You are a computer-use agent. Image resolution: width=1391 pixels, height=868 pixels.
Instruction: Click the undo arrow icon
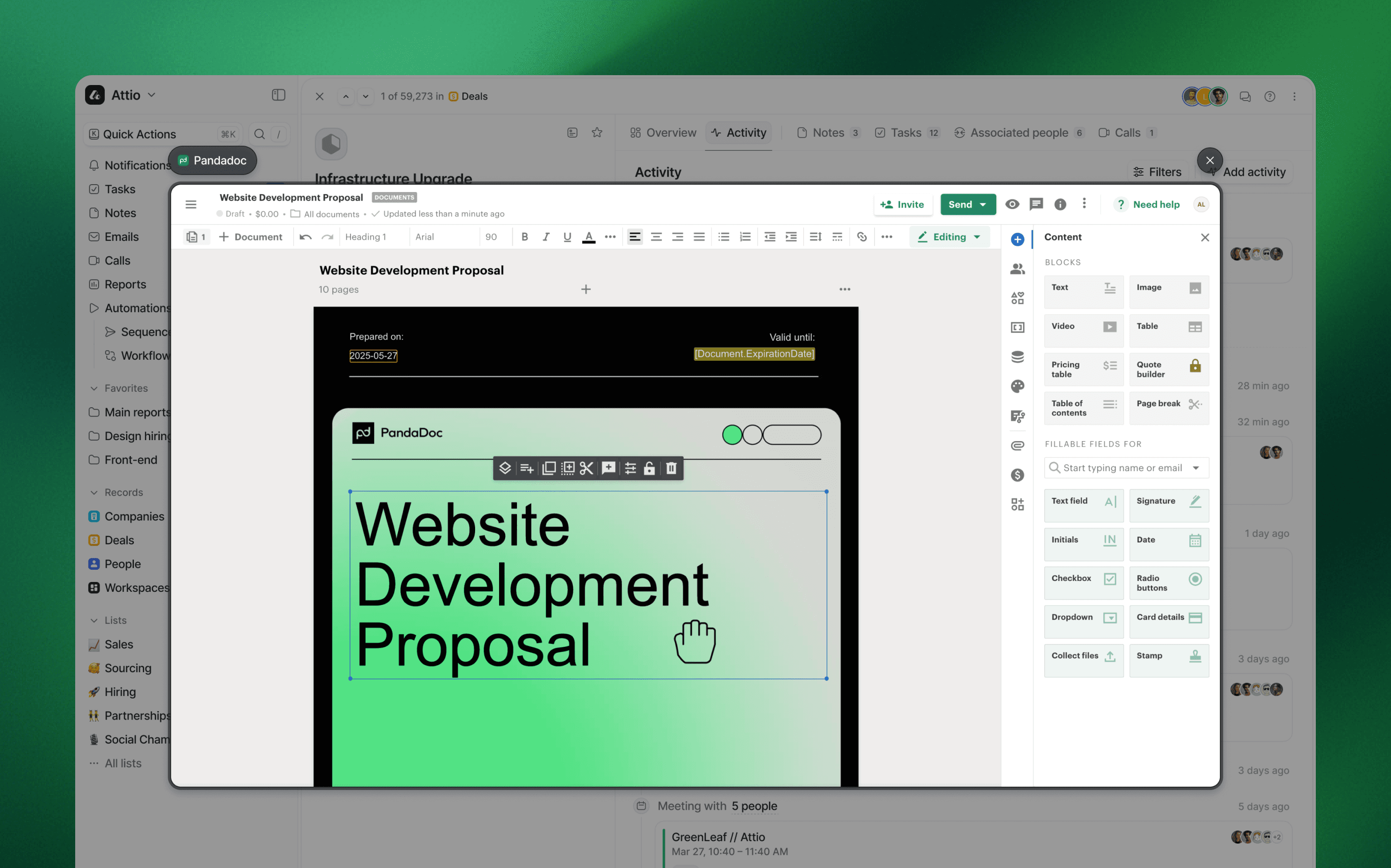(305, 237)
